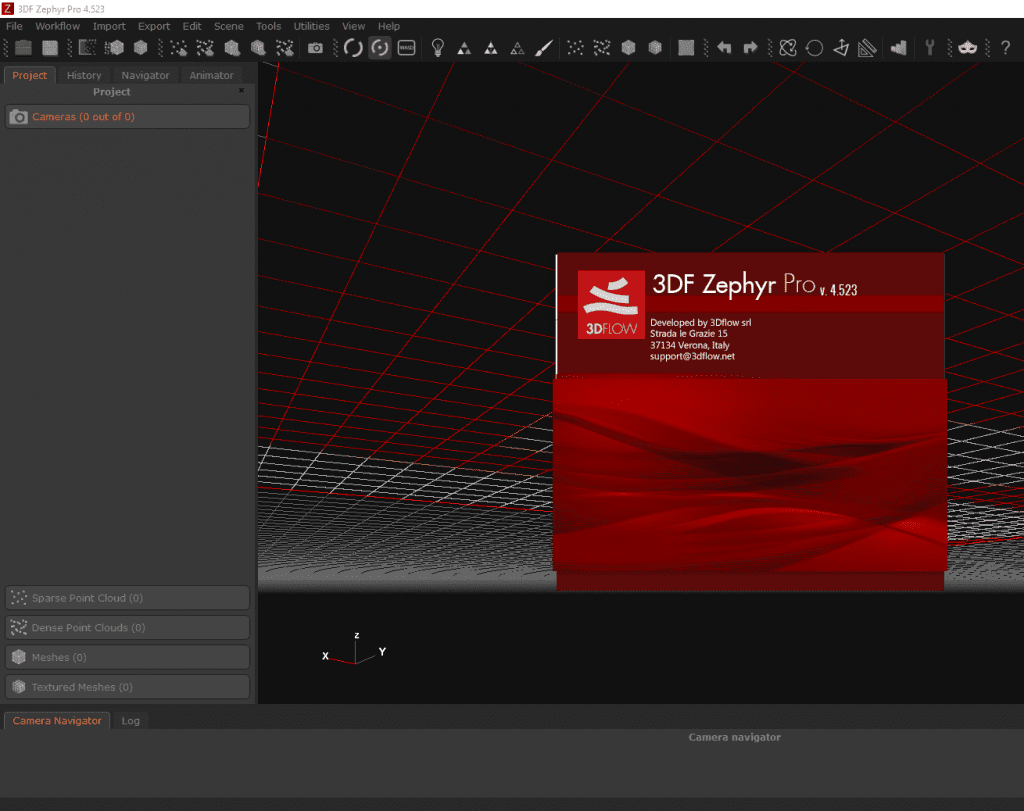Viewport: 1024px width, 811px height.
Task: Toggle scene lighting with the bulb icon
Action: point(437,47)
